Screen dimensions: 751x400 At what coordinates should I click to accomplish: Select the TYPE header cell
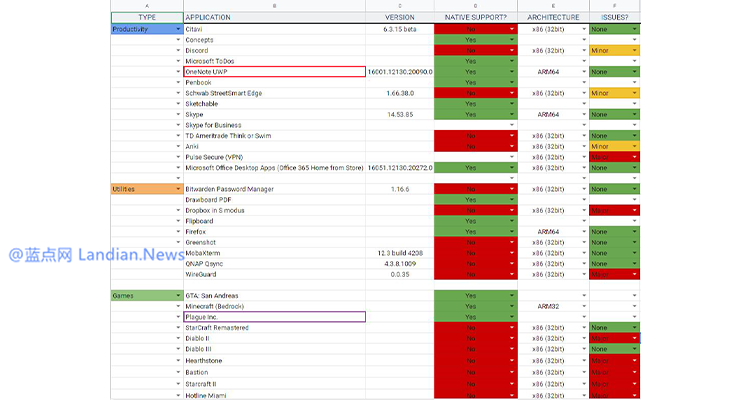click(147, 17)
